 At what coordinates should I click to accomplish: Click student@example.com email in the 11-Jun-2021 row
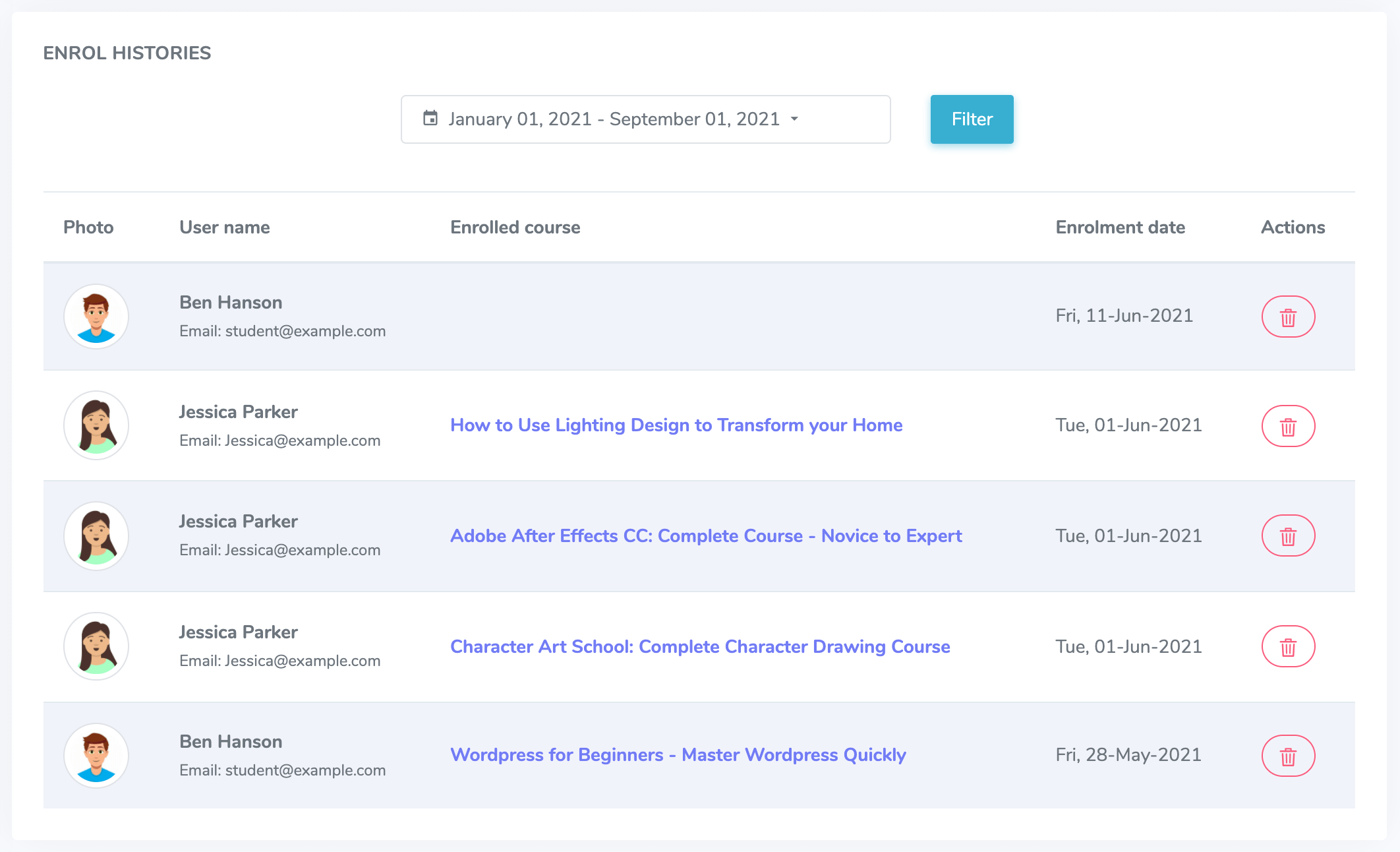point(306,331)
